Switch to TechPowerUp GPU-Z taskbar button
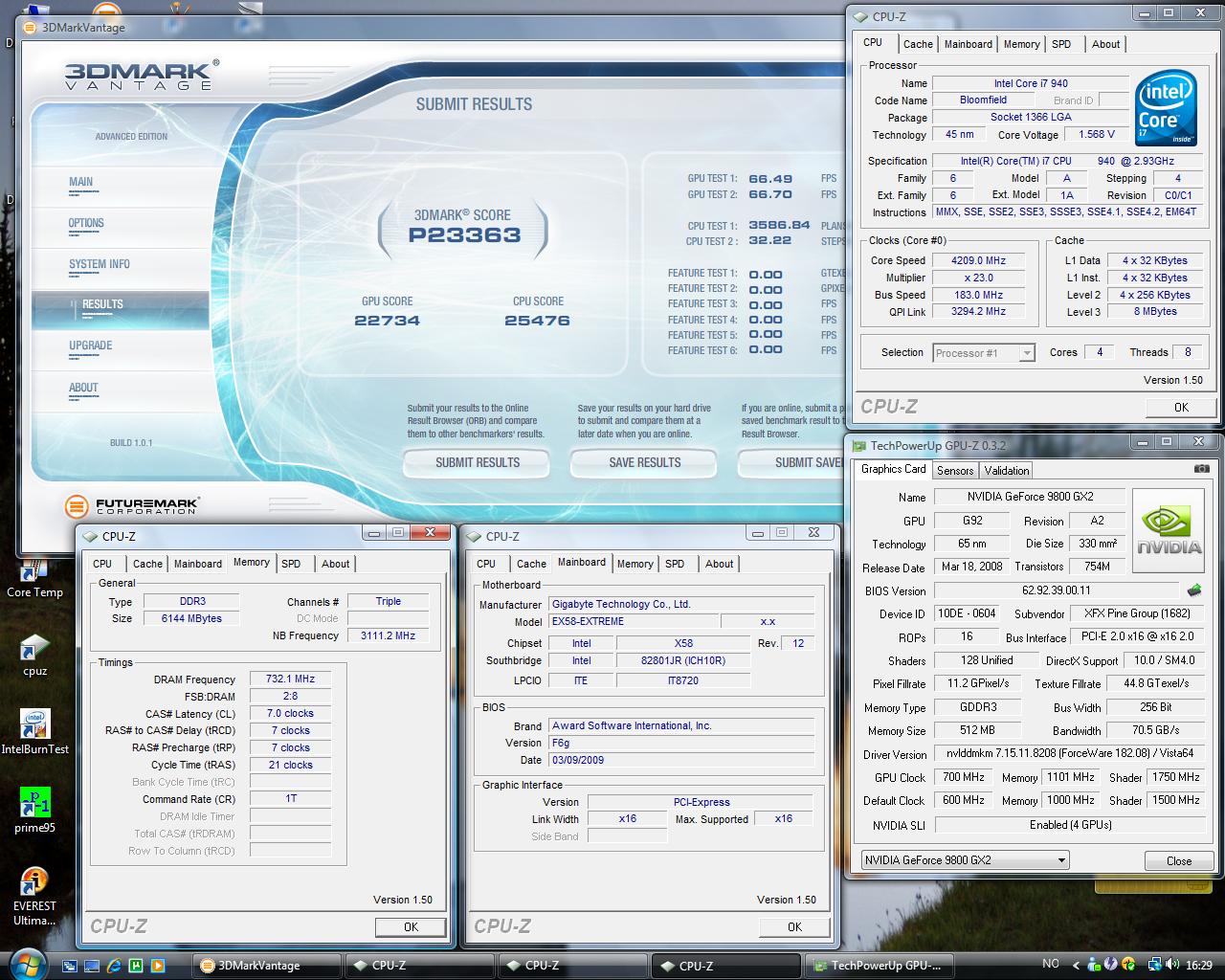 coord(880,966)
